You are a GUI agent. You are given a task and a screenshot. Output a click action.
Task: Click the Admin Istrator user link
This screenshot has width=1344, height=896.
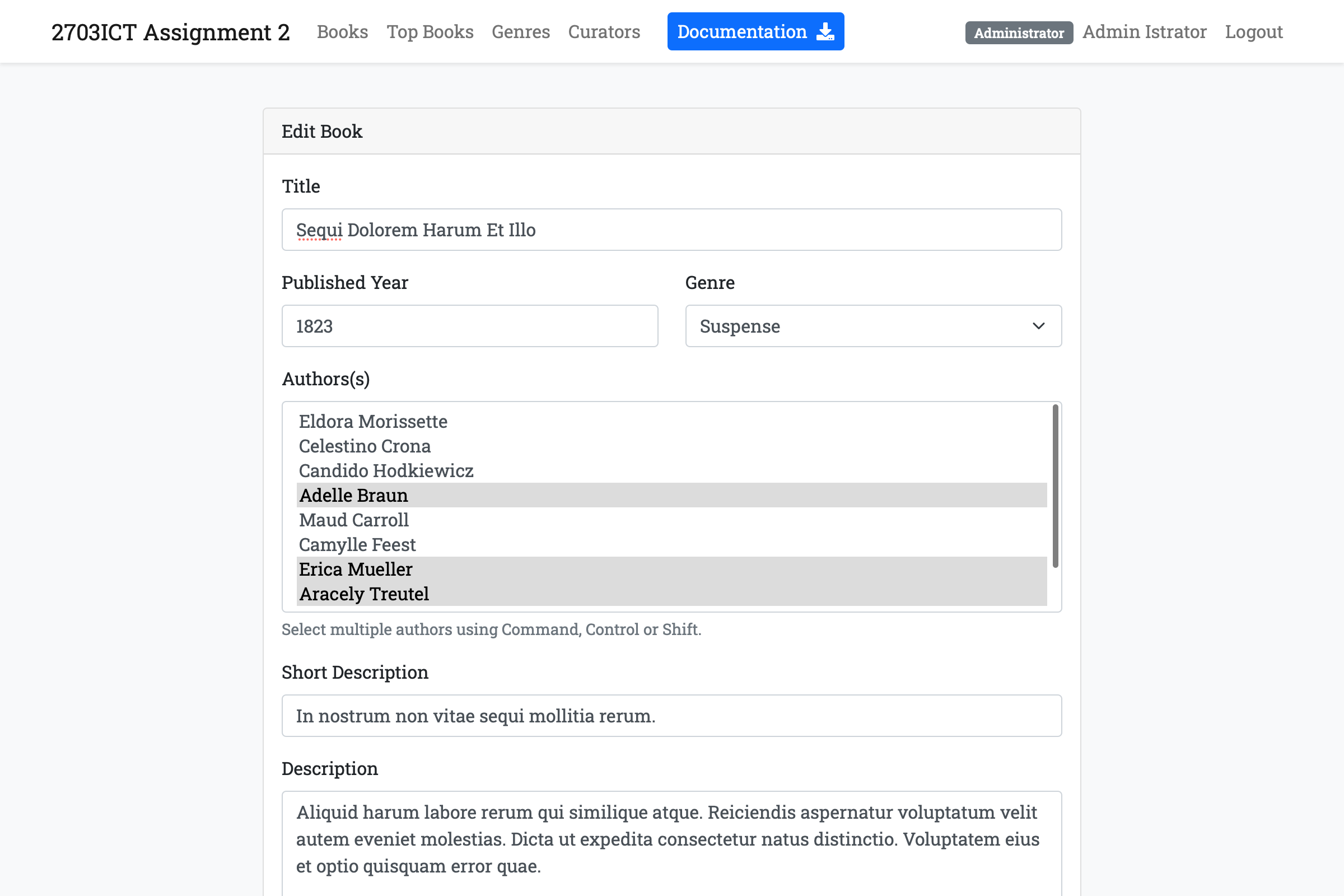coord(1144,32)
